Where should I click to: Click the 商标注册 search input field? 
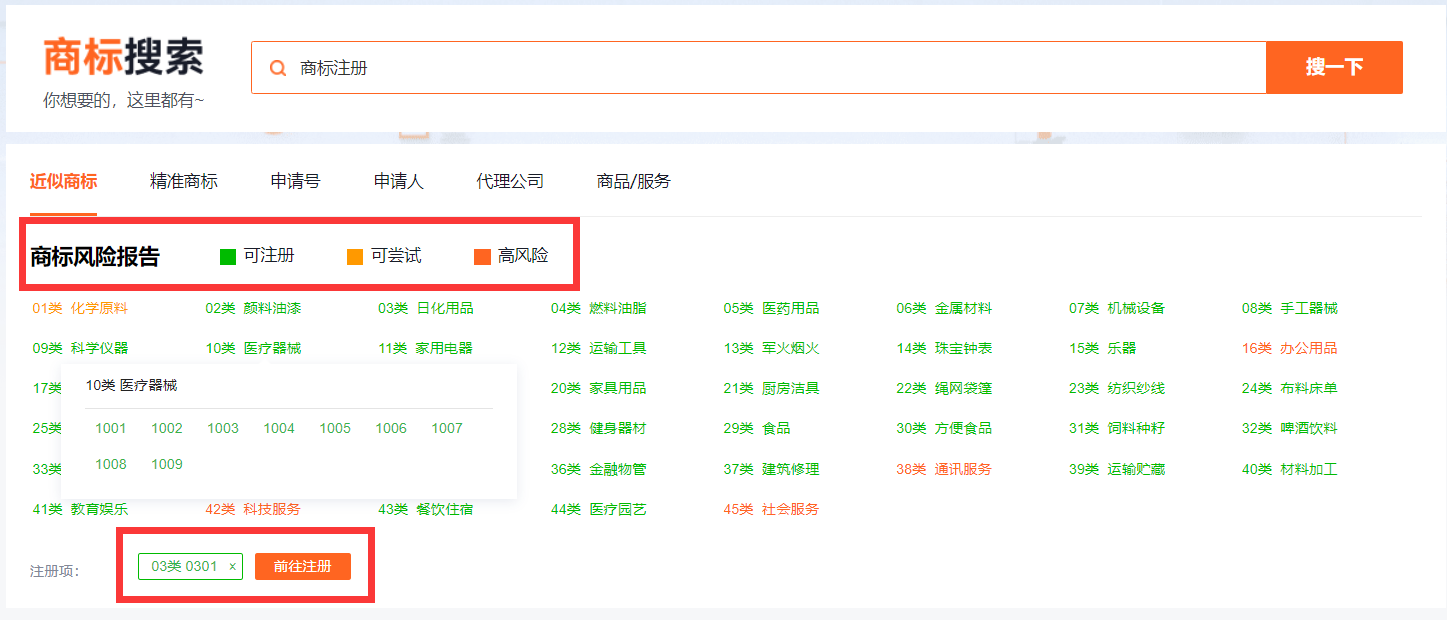[x=758, y=68]
